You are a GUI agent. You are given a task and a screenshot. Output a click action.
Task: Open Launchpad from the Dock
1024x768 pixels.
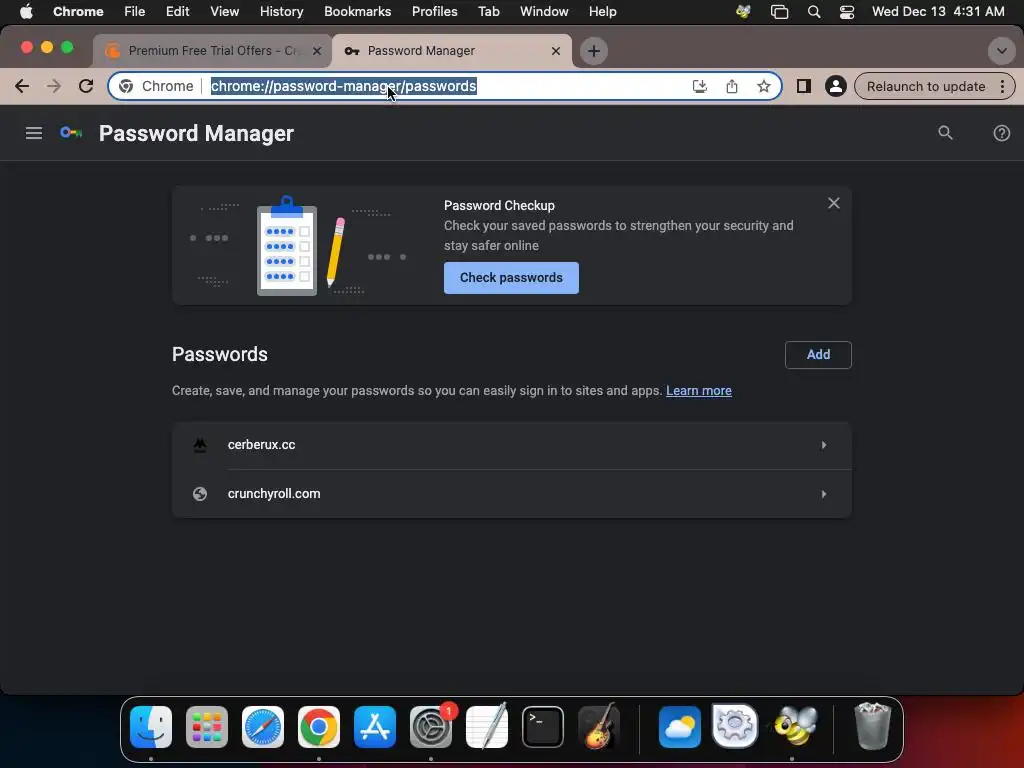(x=207, y=727)
